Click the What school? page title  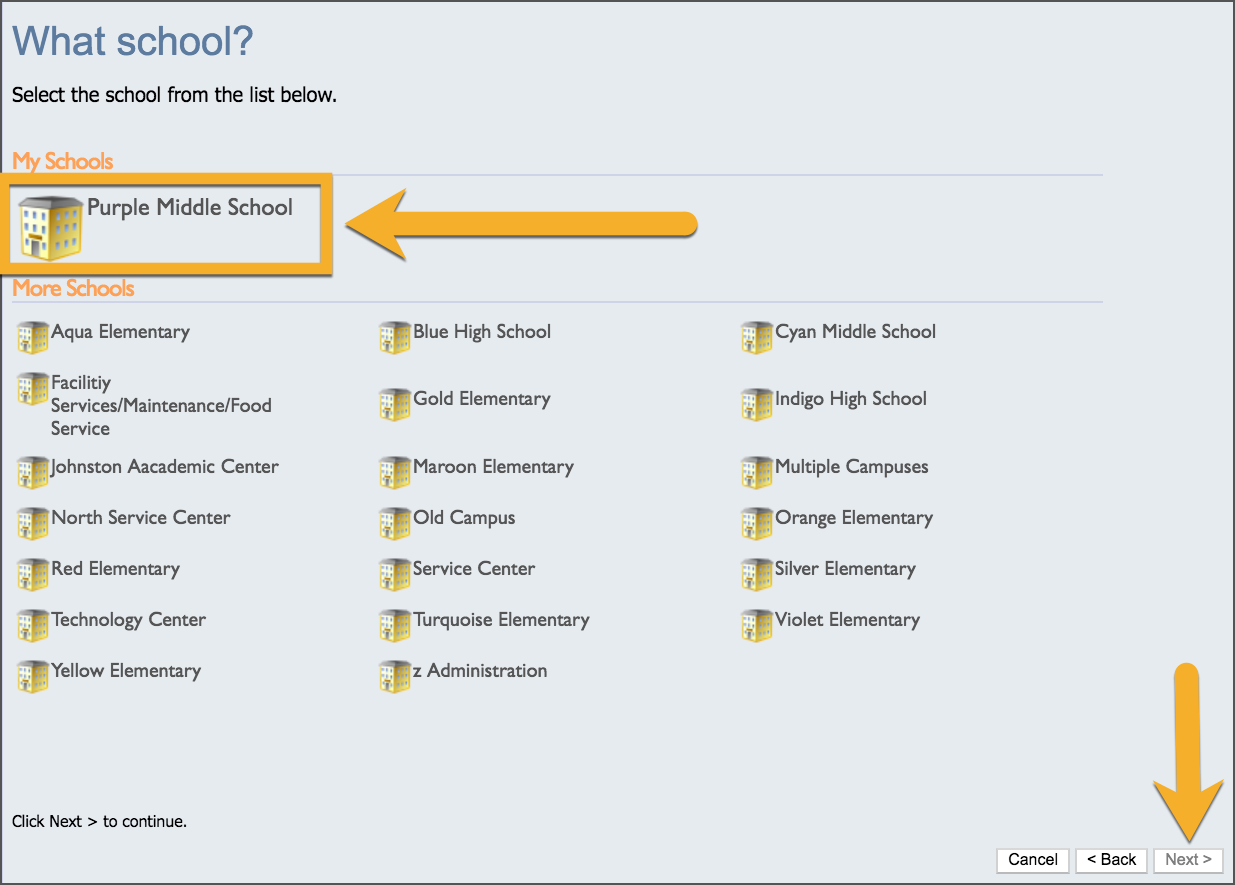pyautogui.click(x=133, y=42)
